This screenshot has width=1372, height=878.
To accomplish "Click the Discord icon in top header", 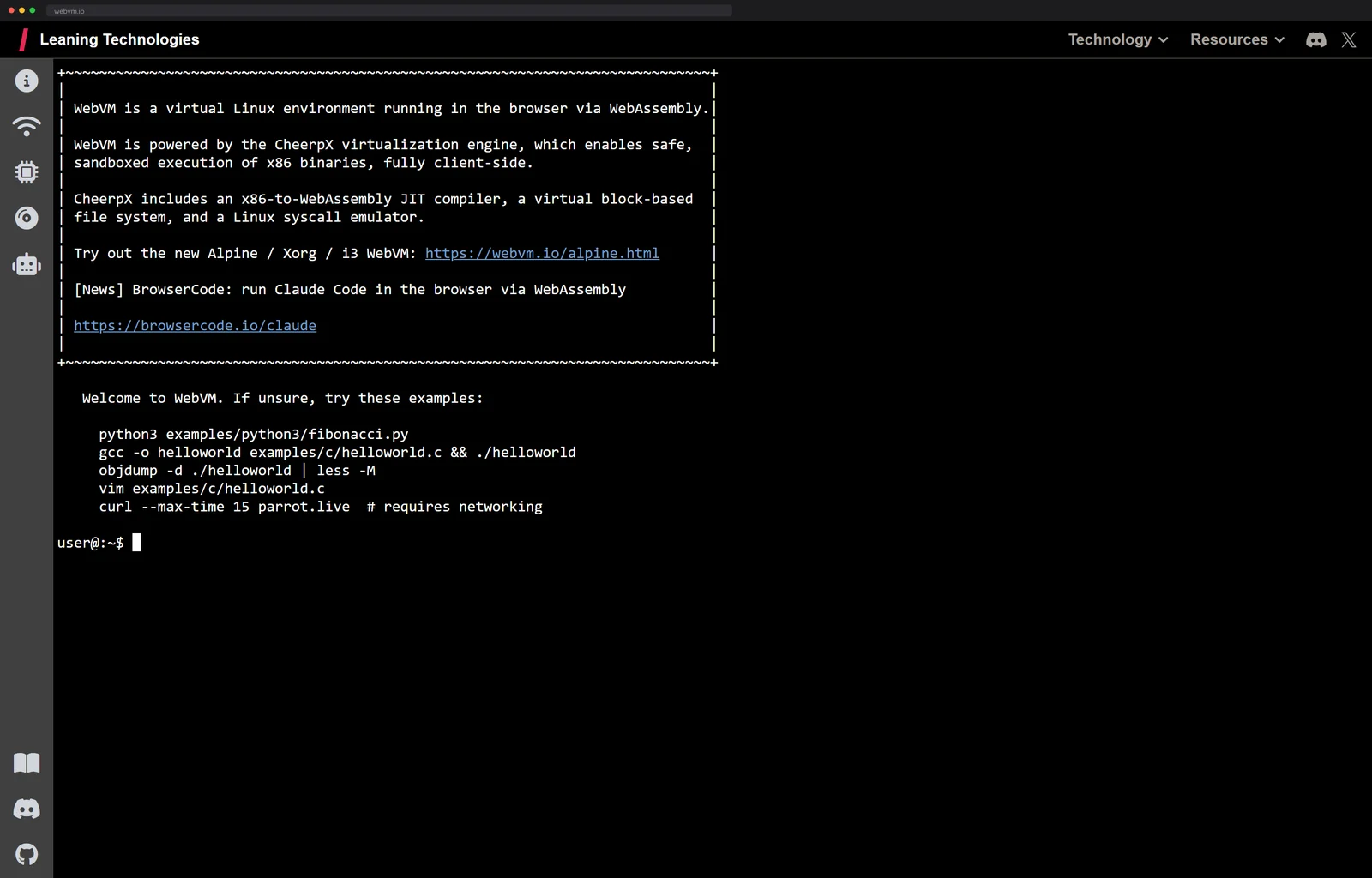I will 1316,39.
